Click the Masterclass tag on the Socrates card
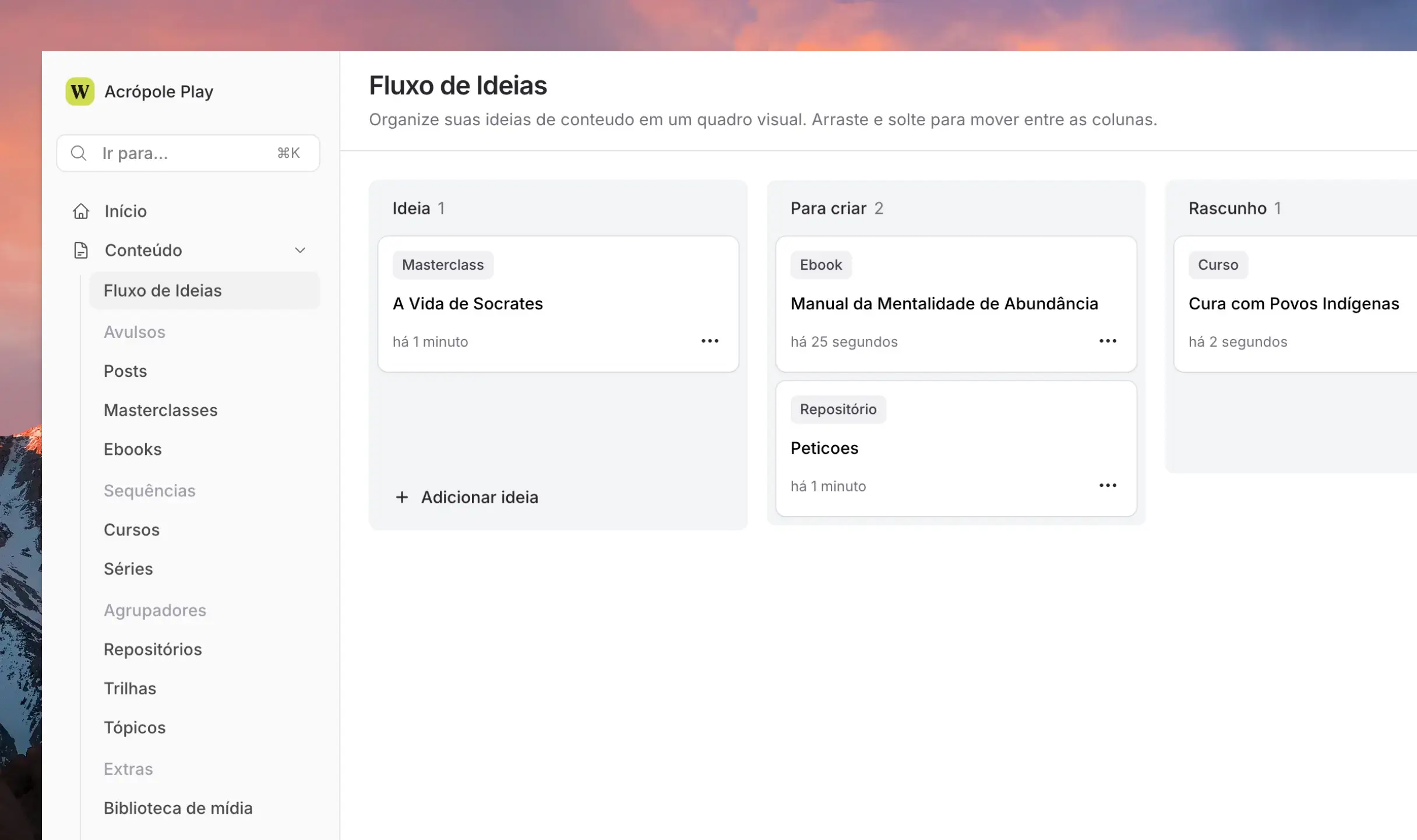The height and width of the screenshot is (840, 1417). click(x=443, y=264)
